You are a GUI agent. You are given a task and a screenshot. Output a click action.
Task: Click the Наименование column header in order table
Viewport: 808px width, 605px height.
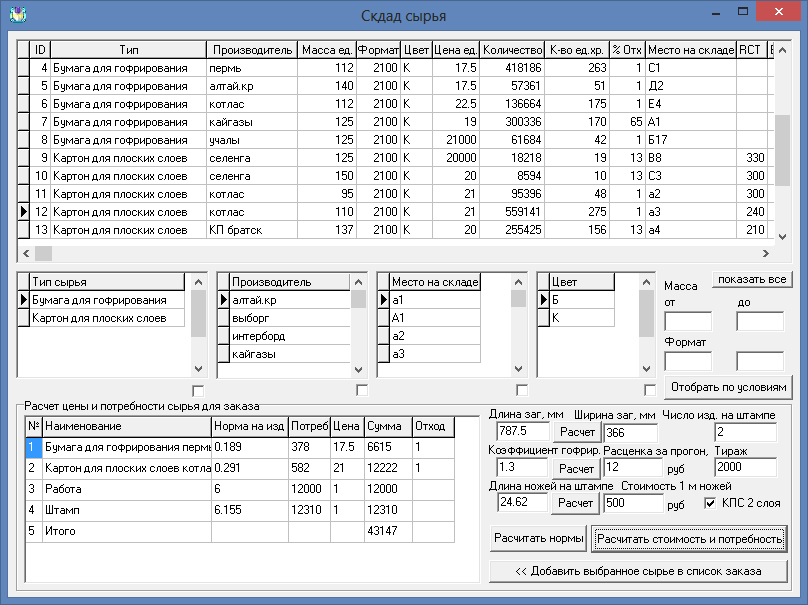[x=127, y=426]
